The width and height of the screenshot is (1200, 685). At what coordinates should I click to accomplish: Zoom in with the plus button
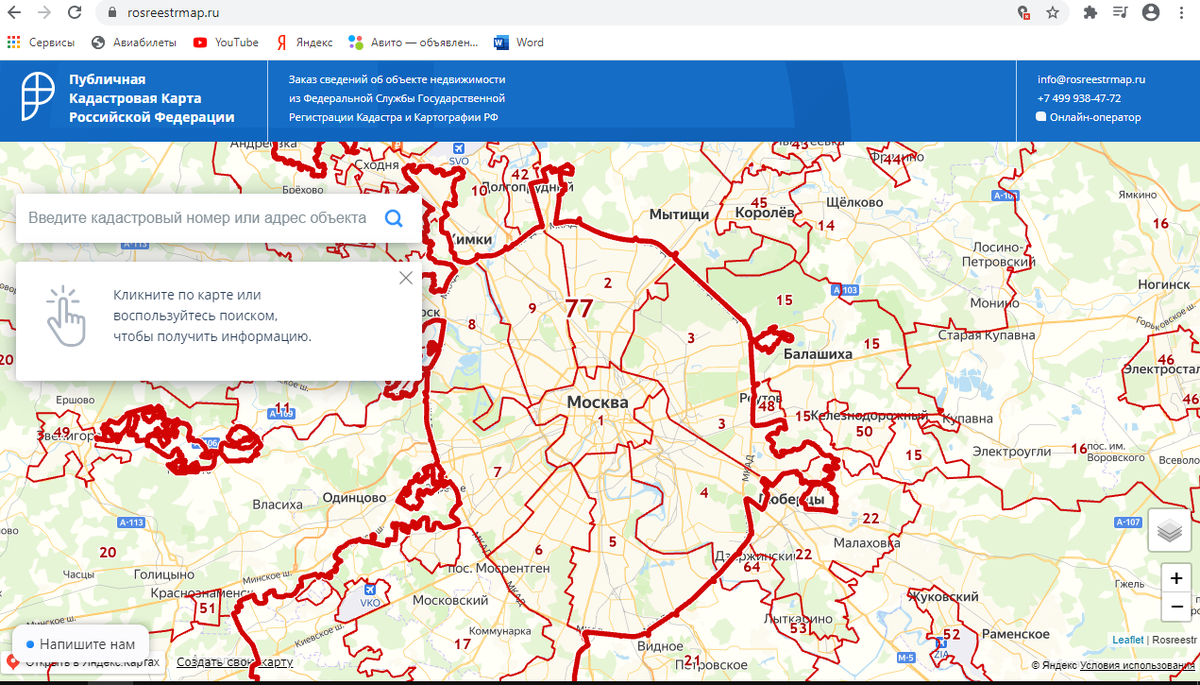(1176, 579)
